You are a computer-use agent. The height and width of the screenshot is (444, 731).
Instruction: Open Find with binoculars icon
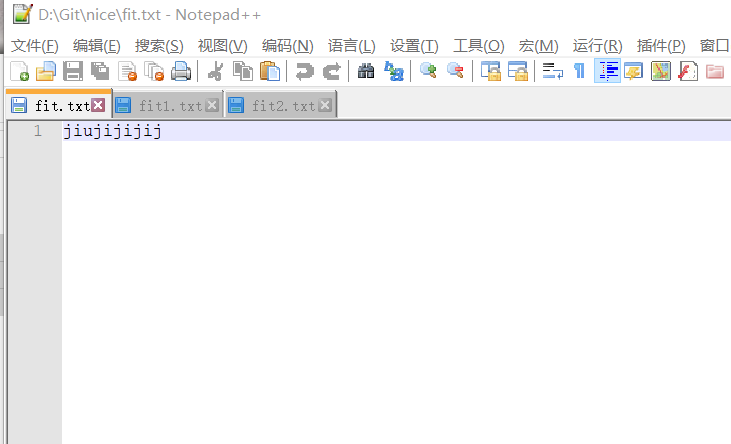[x=366, y=71]
